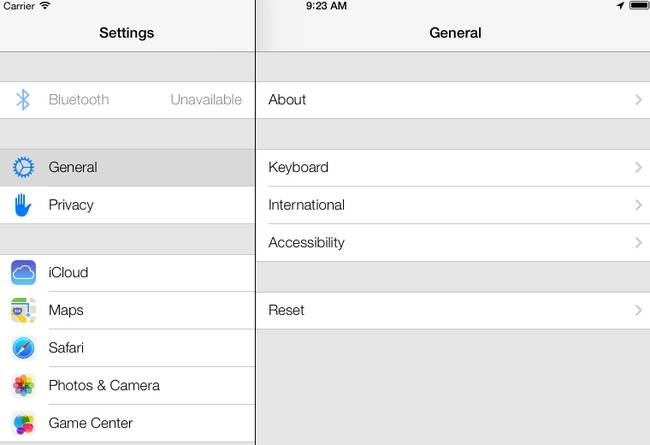Open Keyboard via the right chevron
The image size is (650, 445).
click(638, 167)
